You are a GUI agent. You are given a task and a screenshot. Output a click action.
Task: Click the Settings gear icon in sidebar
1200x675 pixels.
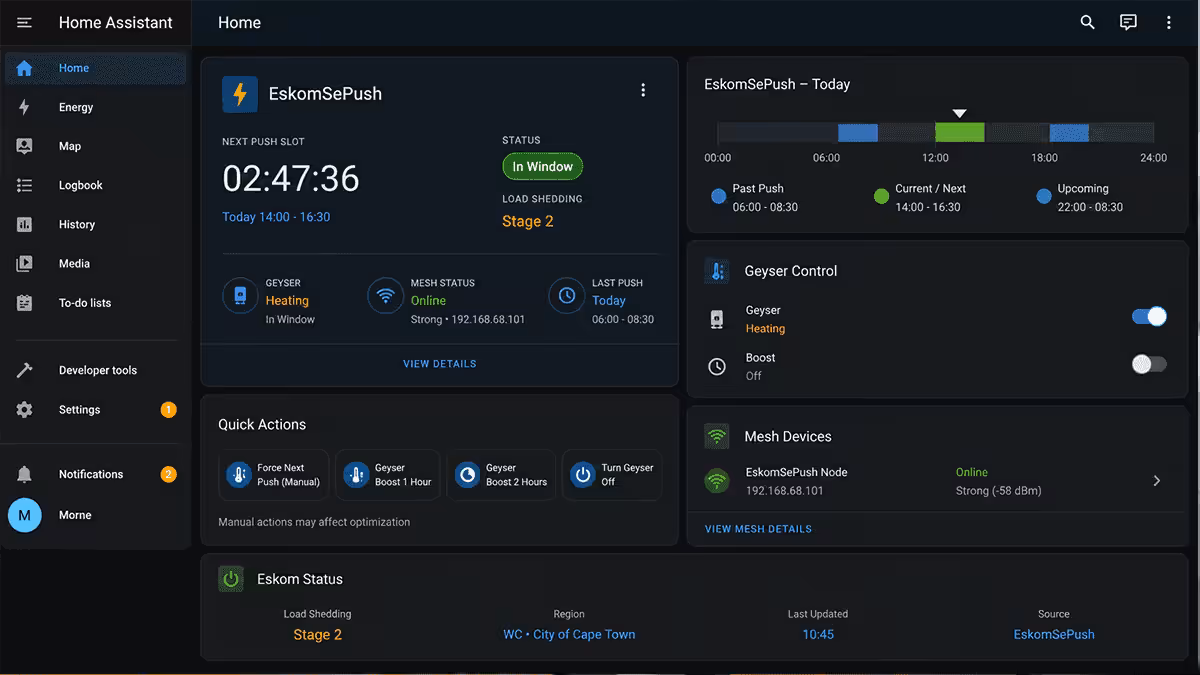25,410
